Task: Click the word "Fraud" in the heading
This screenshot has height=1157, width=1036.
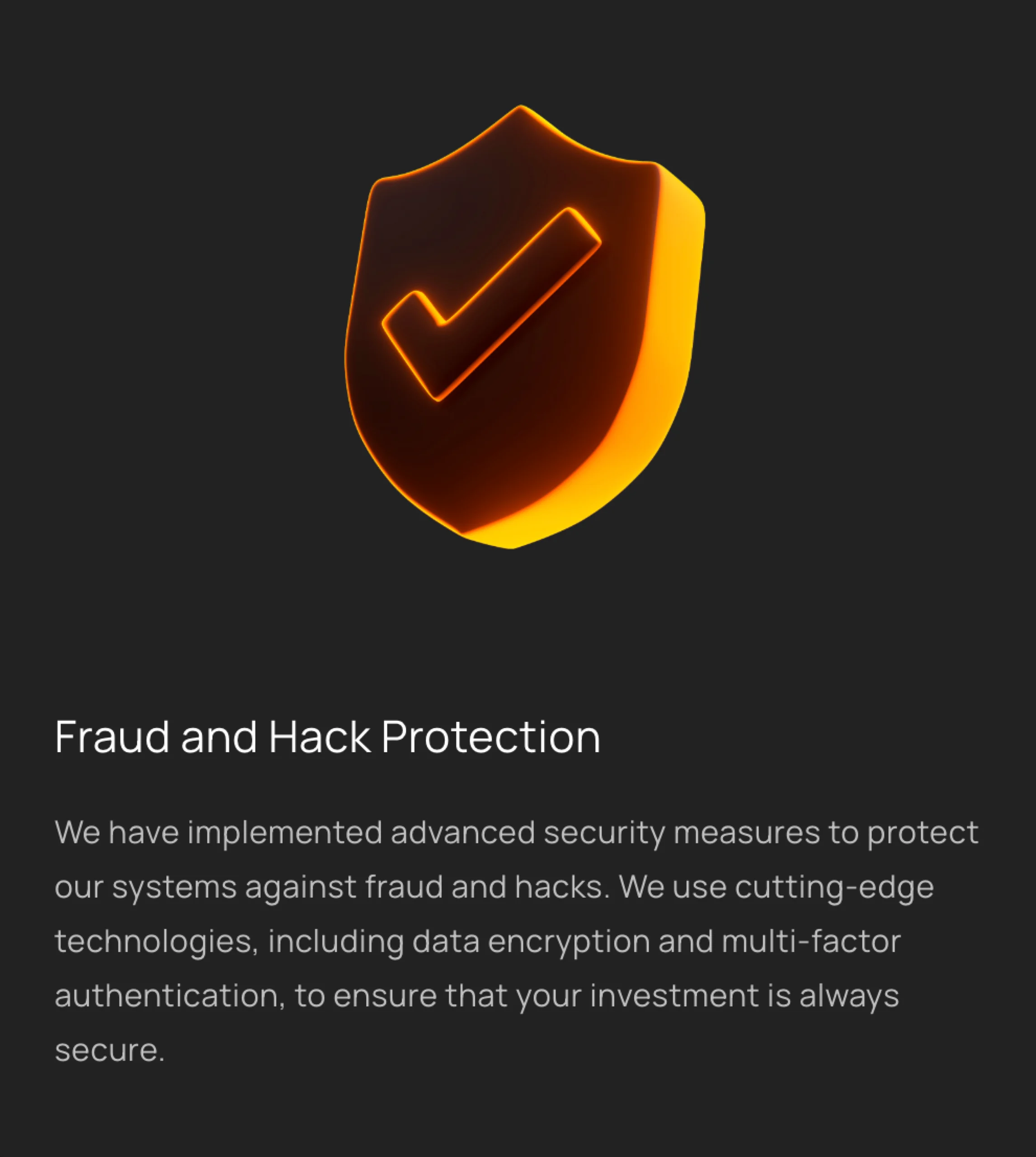Action: point(112,738)
